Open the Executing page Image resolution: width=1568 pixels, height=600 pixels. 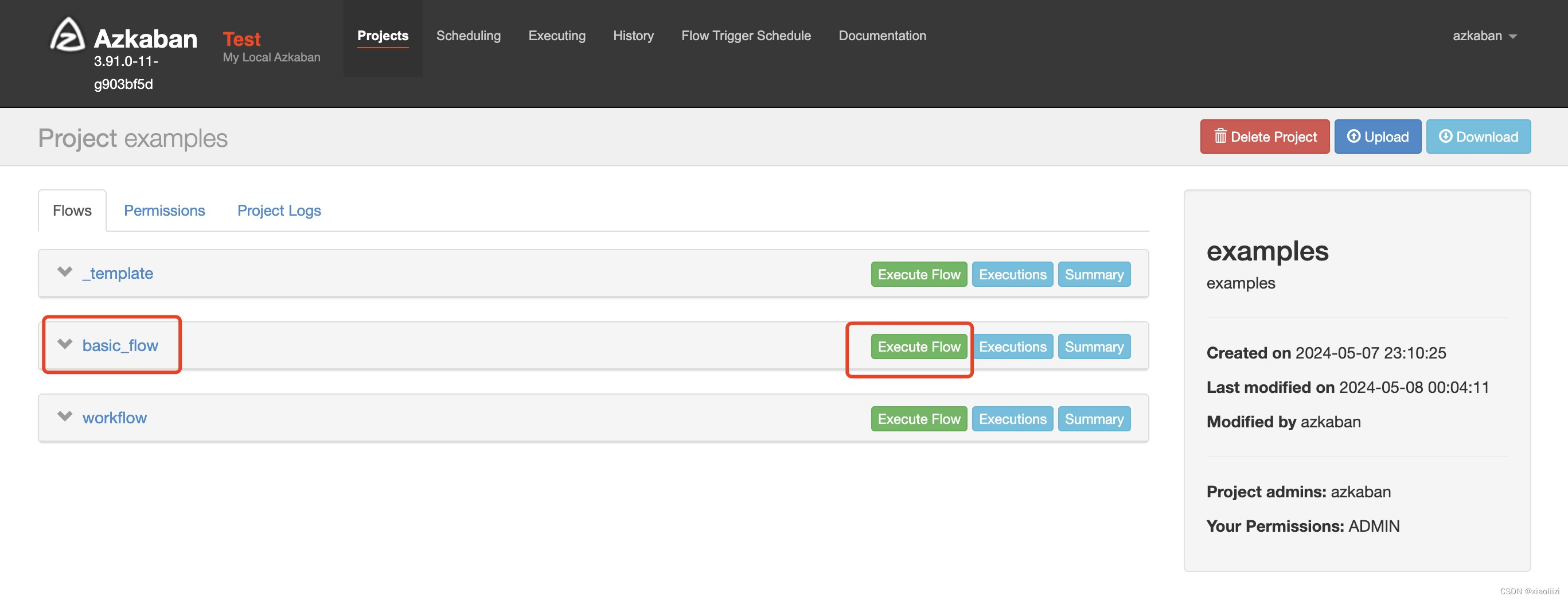556,36
